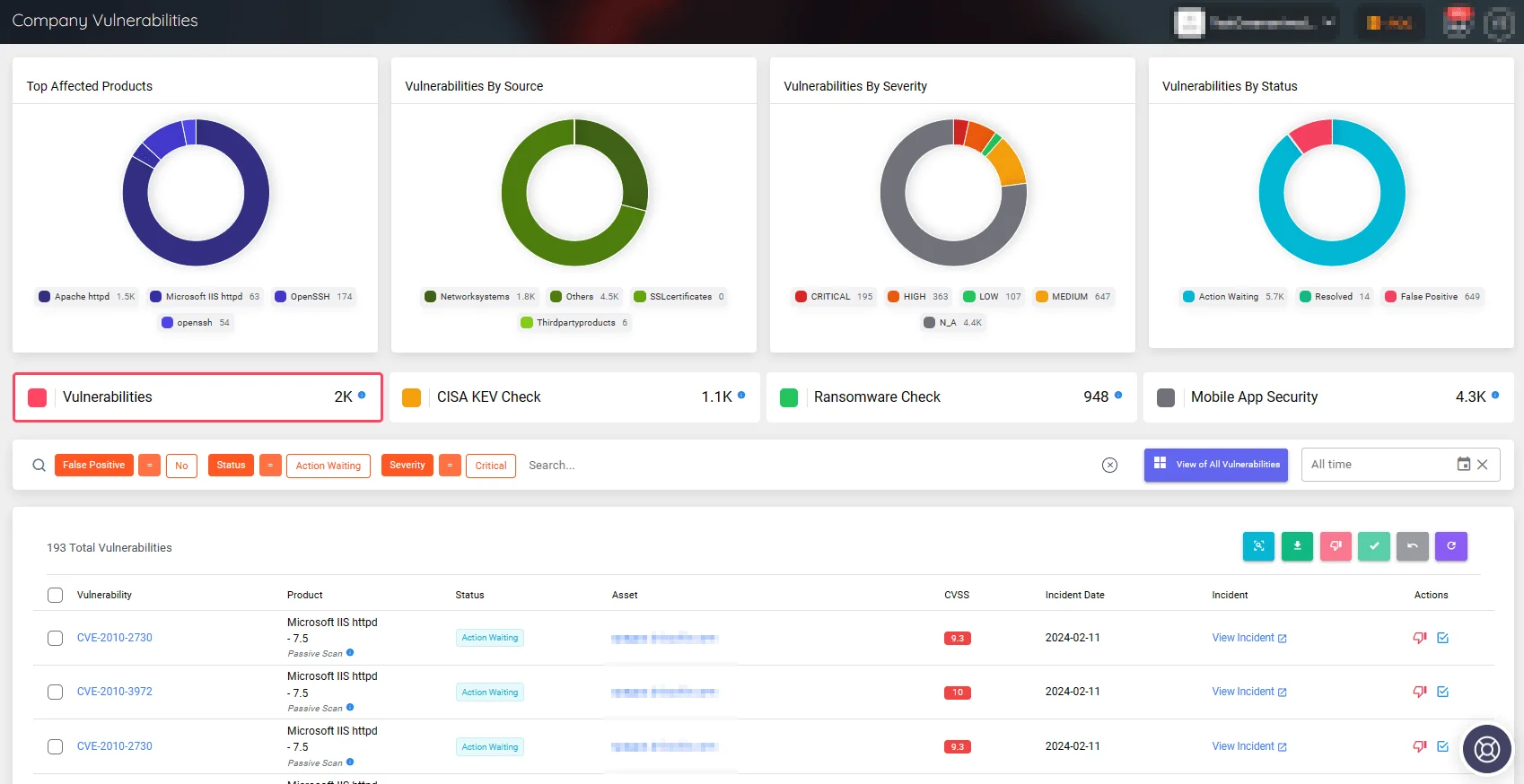Click the light green checkmark resolve button
This screenshot has width=1524, height=784.
click(x=1374, y=546)
